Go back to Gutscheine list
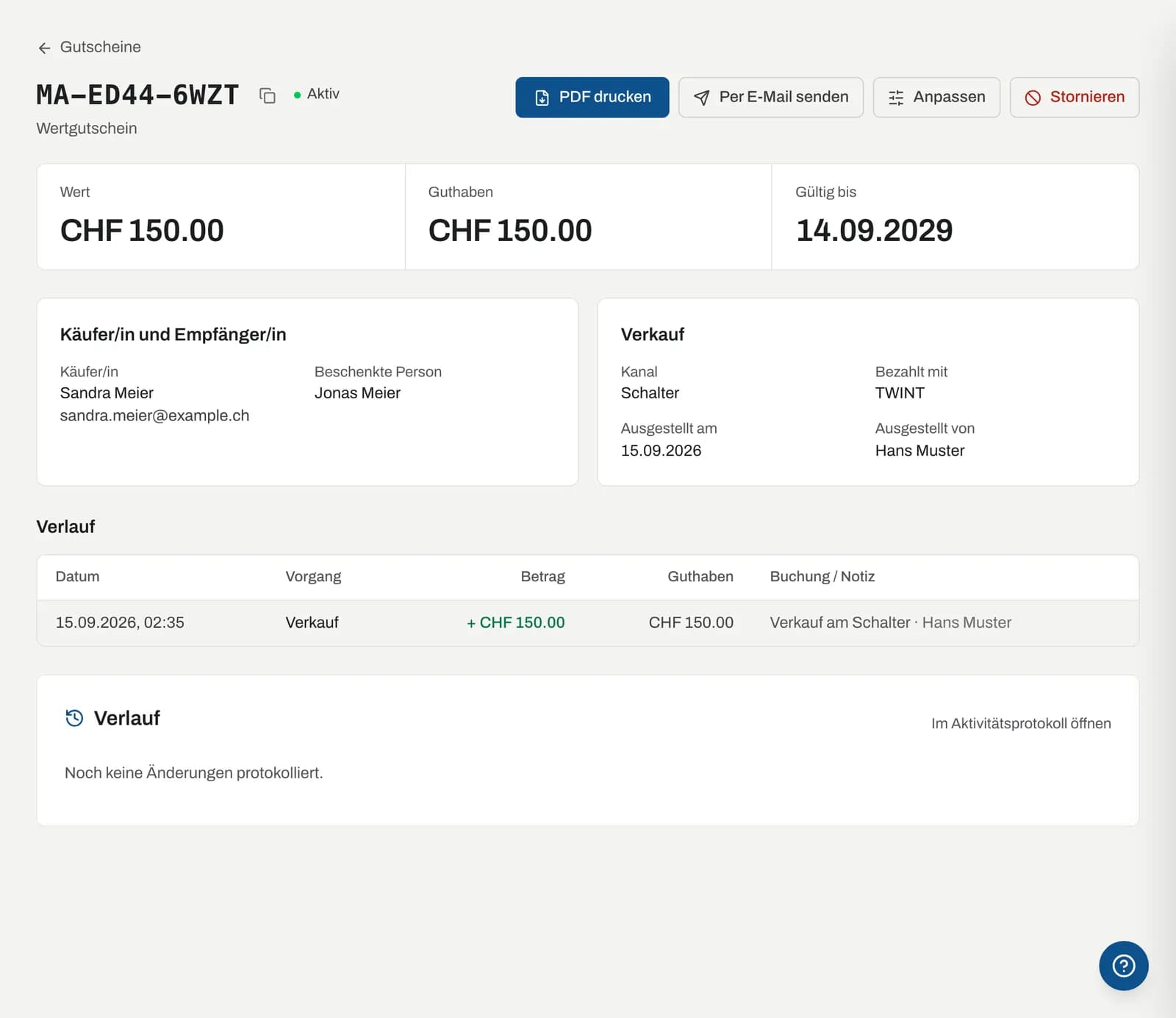This screenshot has width=1176, height=1018. click(x=89, y=47)
